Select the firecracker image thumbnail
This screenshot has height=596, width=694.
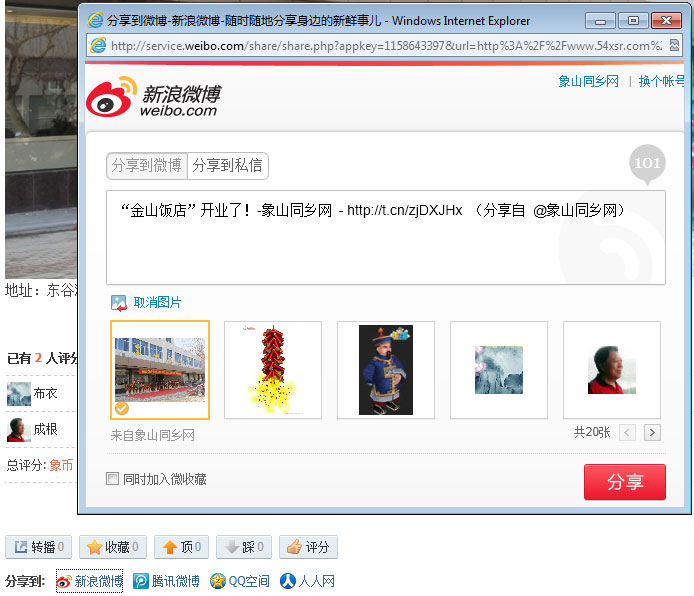click(273, 369)
